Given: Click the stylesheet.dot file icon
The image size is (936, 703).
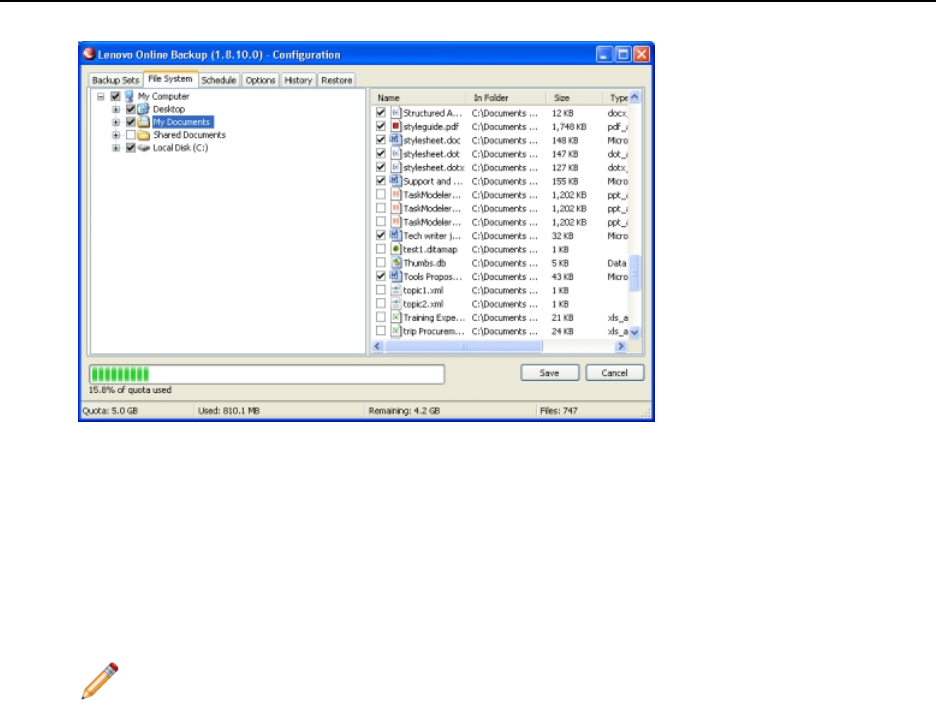Looking at the screenshot, I should pos(395,154).
